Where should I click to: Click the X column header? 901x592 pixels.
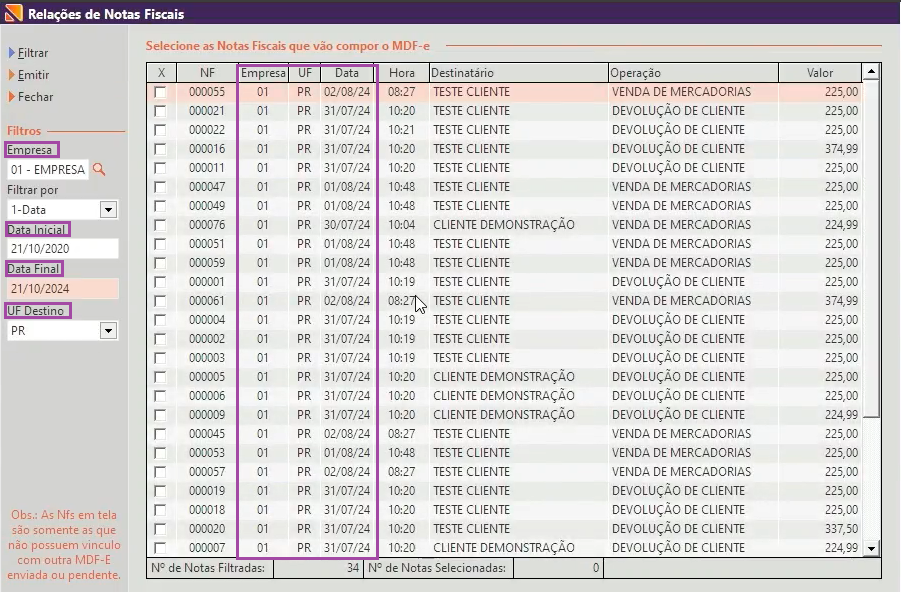[161, 73]
